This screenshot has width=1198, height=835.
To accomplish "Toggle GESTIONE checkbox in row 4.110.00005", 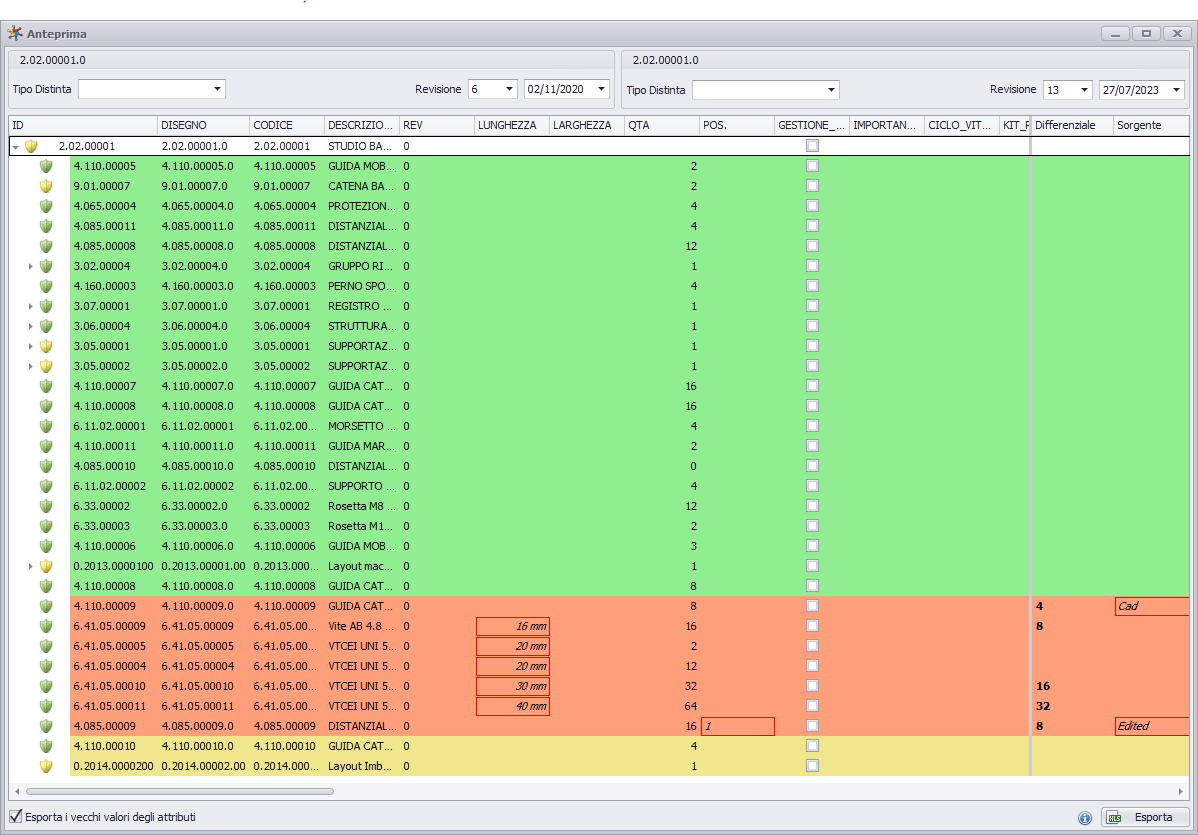I will pos(812,166).
